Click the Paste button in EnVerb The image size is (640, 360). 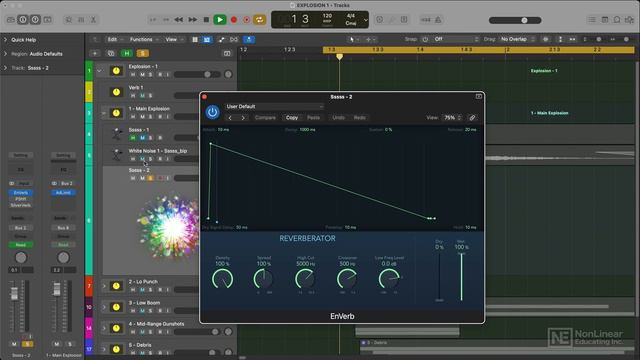[x=313, y=118]
